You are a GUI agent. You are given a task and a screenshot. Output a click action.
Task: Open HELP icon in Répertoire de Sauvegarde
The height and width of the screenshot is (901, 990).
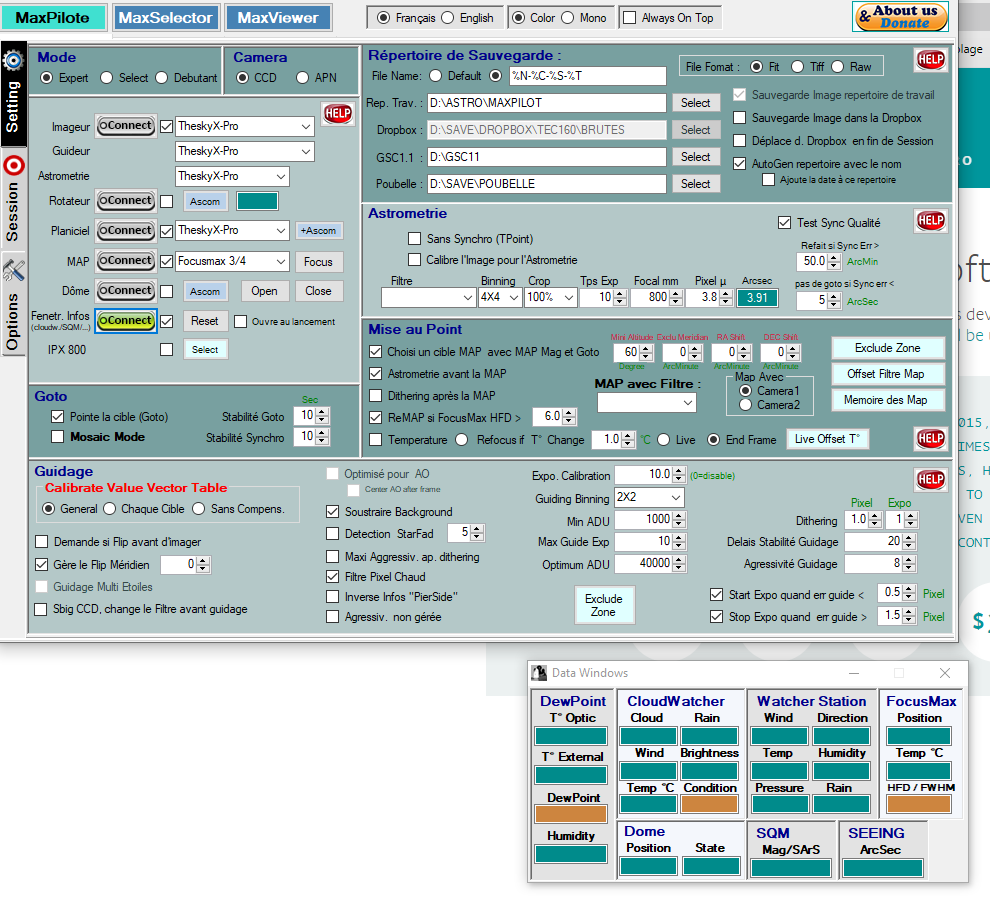point(931,60)
